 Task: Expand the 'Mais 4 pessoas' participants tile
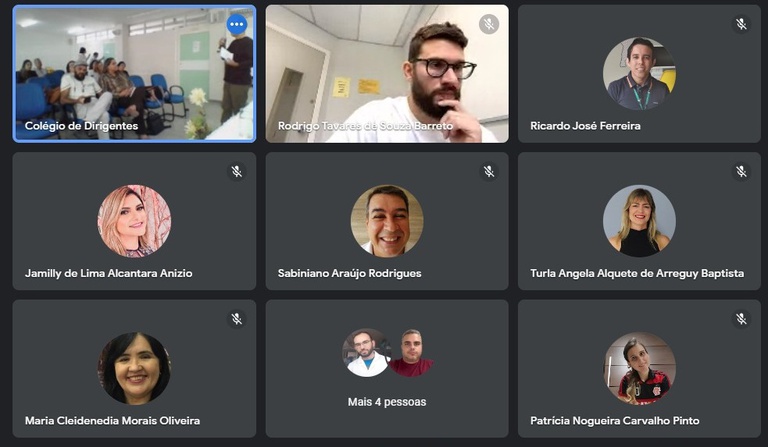coord(387,369)
